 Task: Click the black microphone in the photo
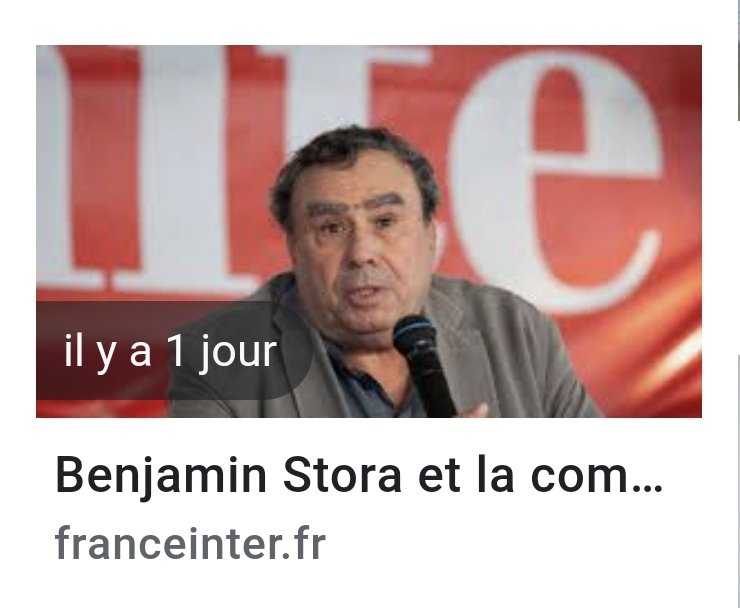pos(423,366)
